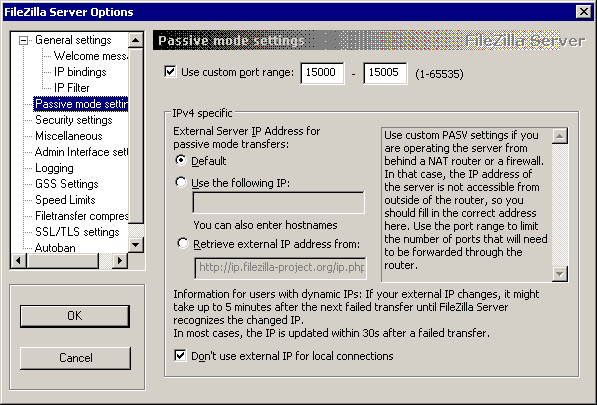This screenshot has height=405, width=597.
Task: Click tree horizontal scroll left arrow
Action: pyautogui.click(x=19, y=260)
